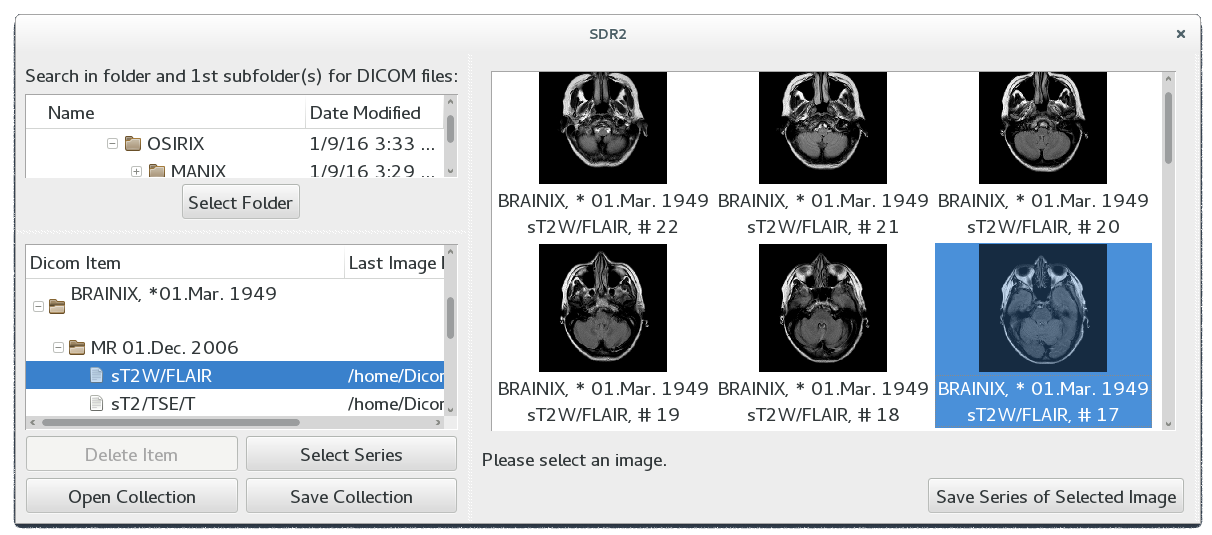Screen dimensions: 1212x535
Task: Click the OSIRIX folder icon
Action: click(x=133, y=144)
